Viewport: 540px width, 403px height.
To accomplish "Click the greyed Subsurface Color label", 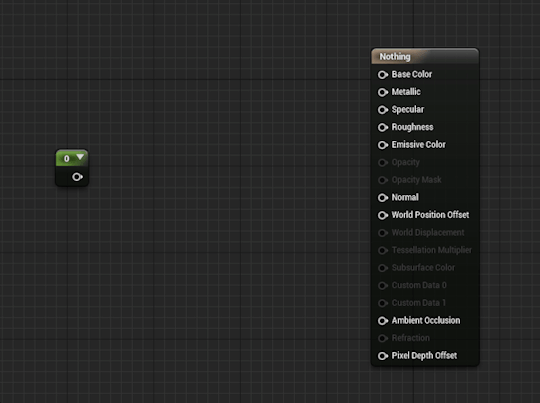I will (423, 268).
